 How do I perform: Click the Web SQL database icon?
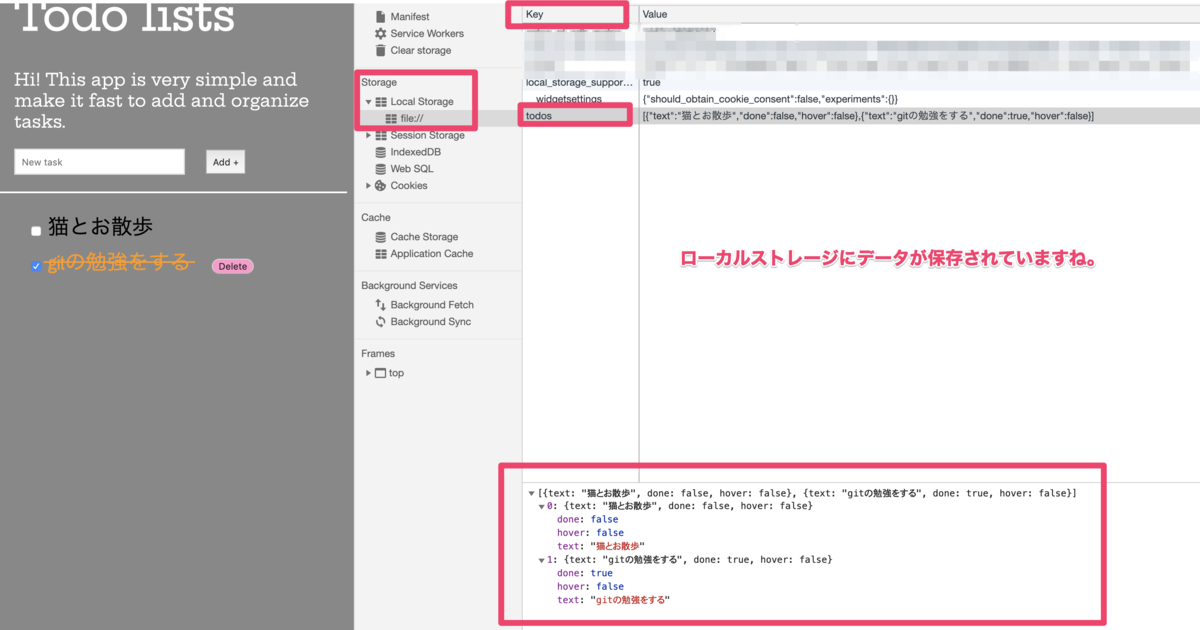coord(381,169)
